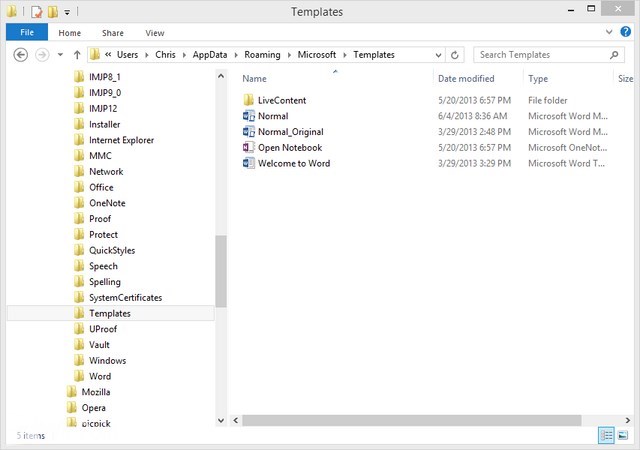Select Templates folder in navigation tree
This screenshot has width=640, height=450.
[110, 313]
